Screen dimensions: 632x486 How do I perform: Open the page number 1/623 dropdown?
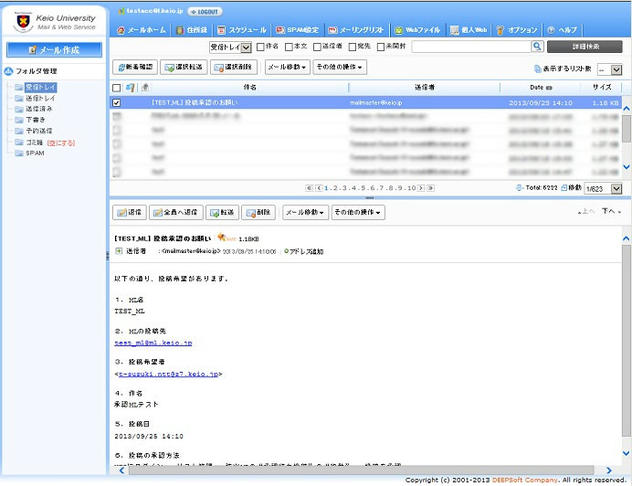602,188
